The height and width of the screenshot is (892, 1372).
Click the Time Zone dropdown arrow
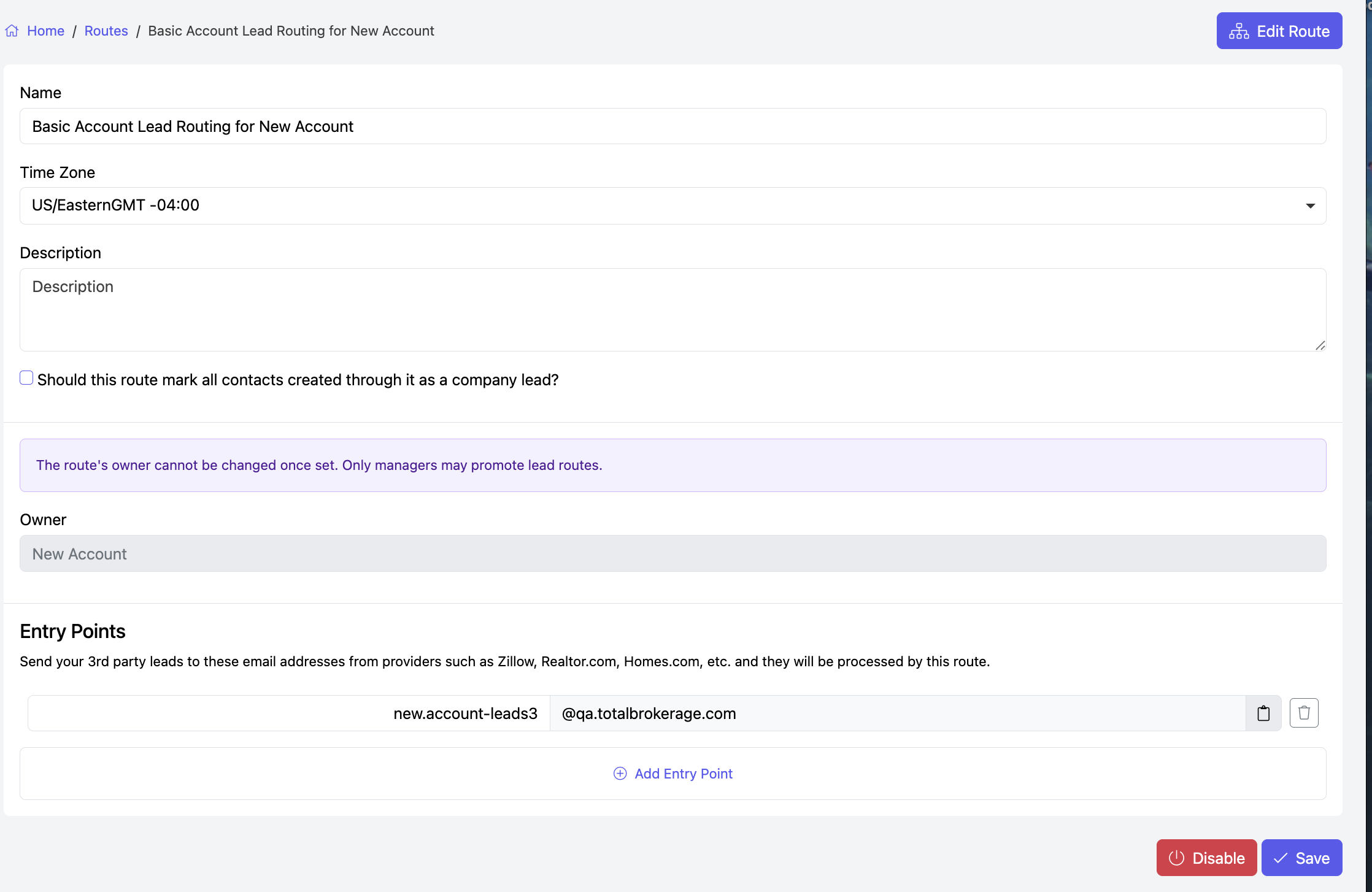point(1310,206)
